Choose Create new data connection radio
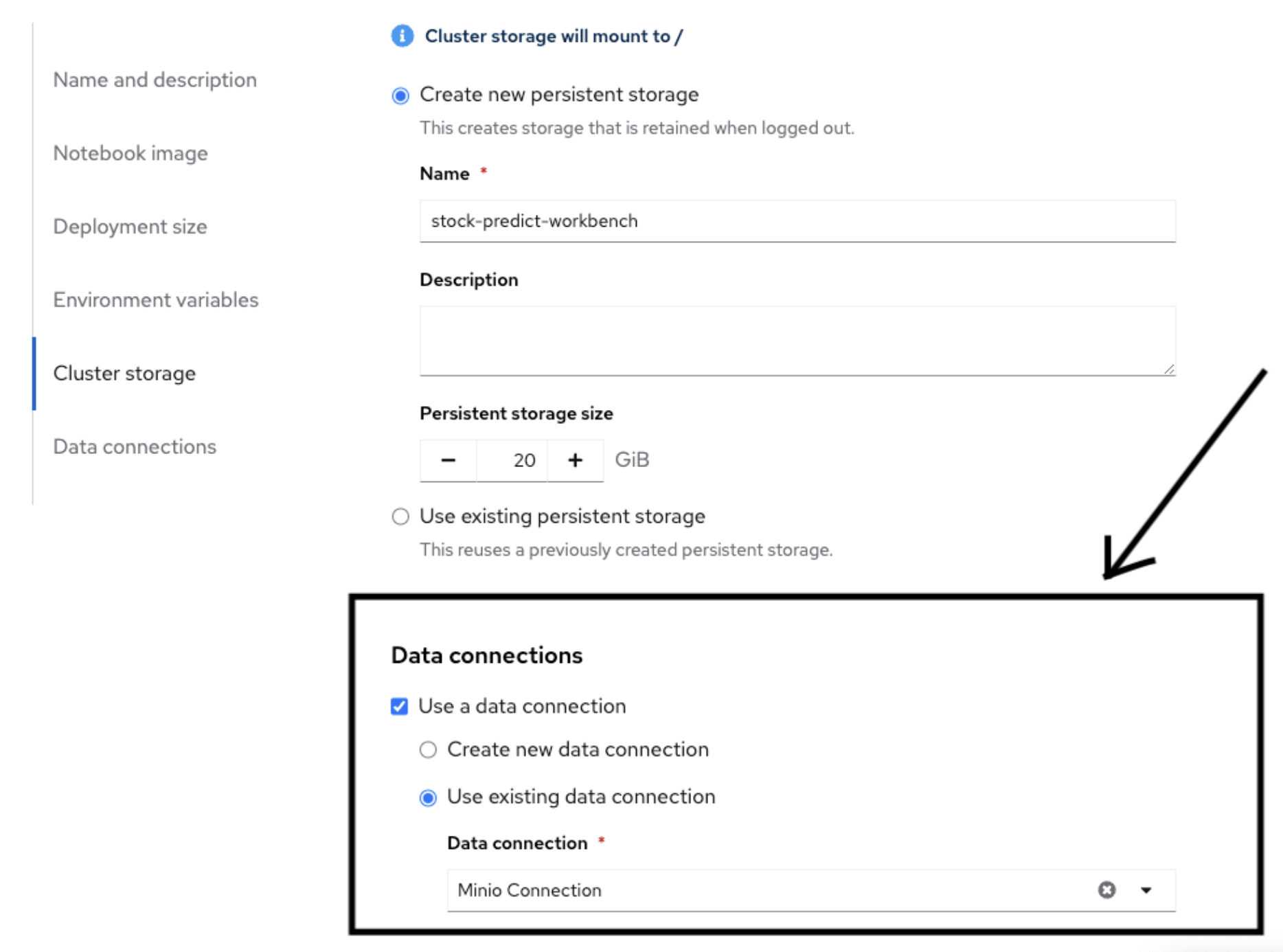 (x=428, y=749)
